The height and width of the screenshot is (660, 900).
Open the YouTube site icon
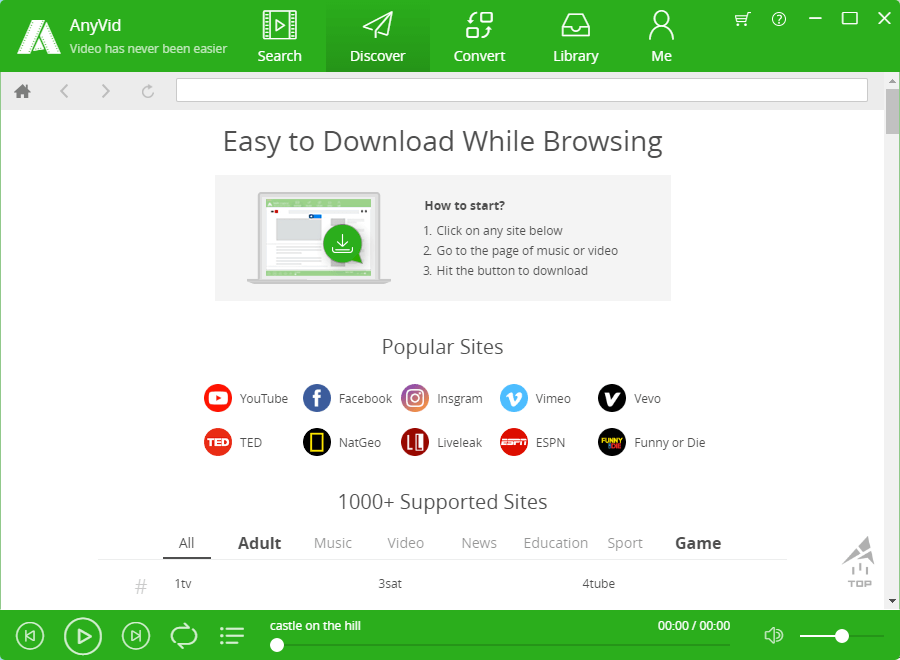[x=218, y=398]
